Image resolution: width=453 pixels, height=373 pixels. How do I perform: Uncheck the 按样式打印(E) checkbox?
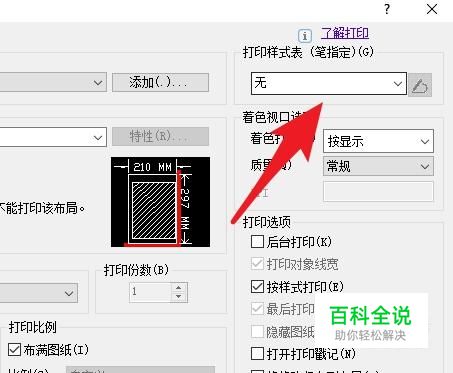(257, 286)
